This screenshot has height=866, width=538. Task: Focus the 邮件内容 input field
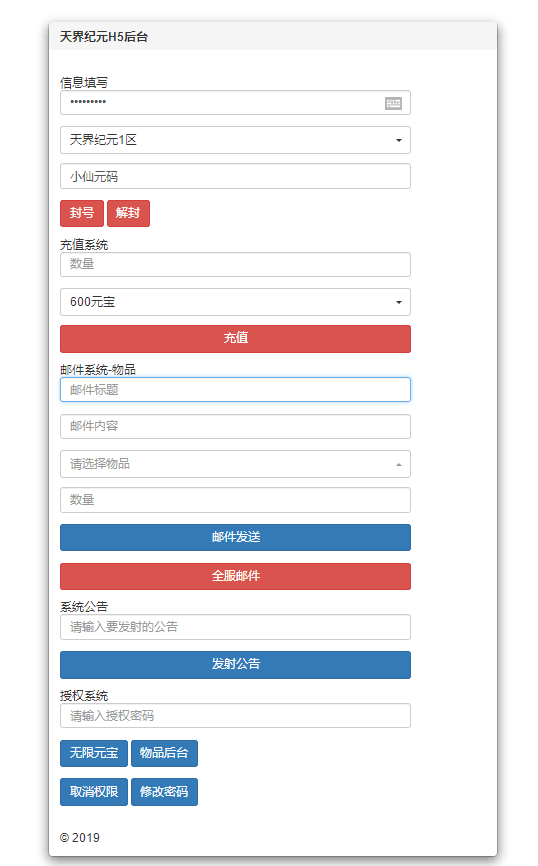coord(235,426)
